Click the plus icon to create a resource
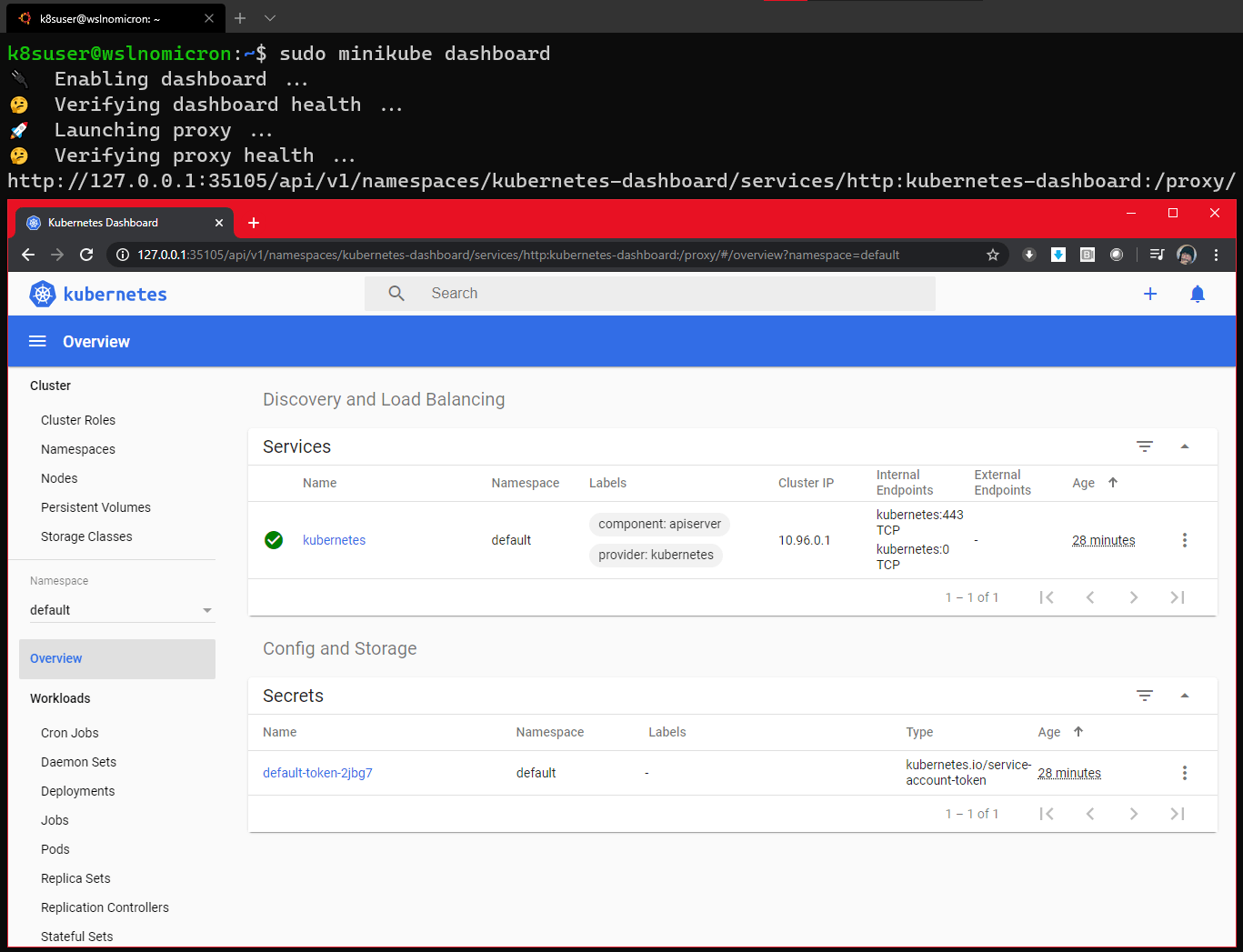 [1149, 294]
